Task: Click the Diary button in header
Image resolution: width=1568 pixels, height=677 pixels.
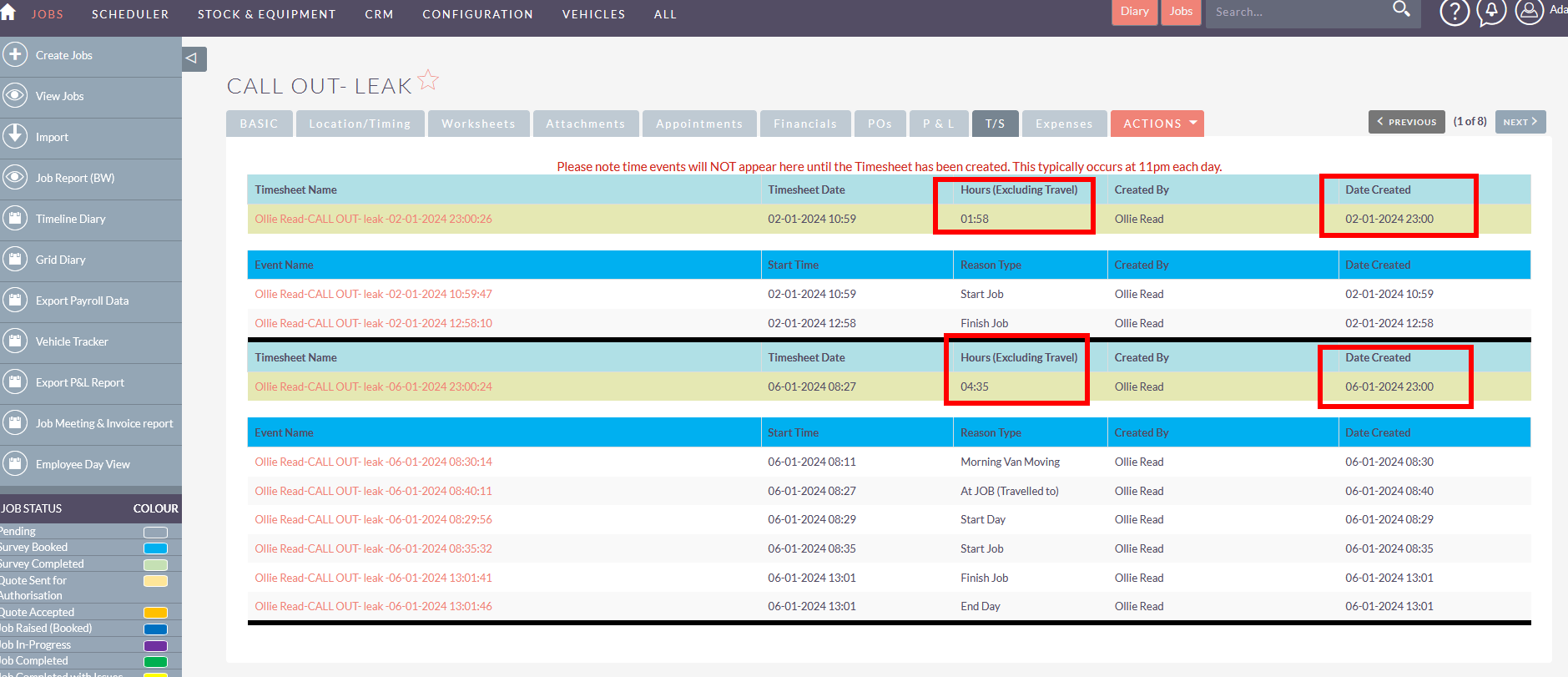Action: [x=1134, y=12]
